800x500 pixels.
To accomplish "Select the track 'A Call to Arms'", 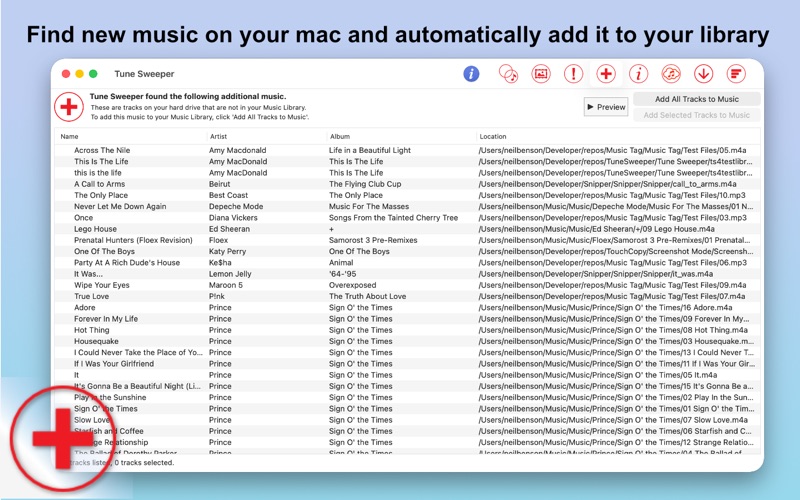I will tap(99, 184).
